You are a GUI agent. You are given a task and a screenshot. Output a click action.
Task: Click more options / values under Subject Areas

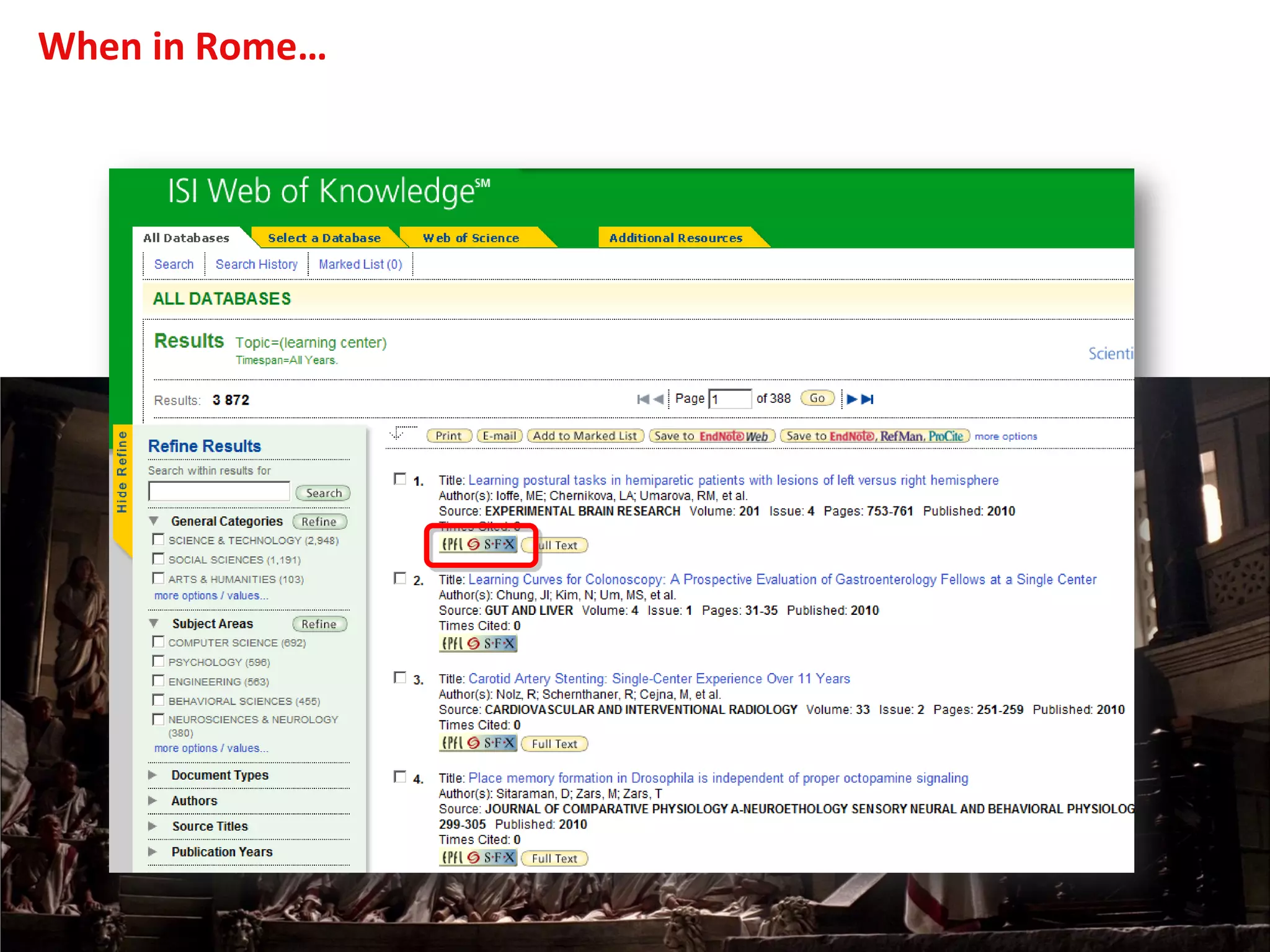click(x=211, y=748)
